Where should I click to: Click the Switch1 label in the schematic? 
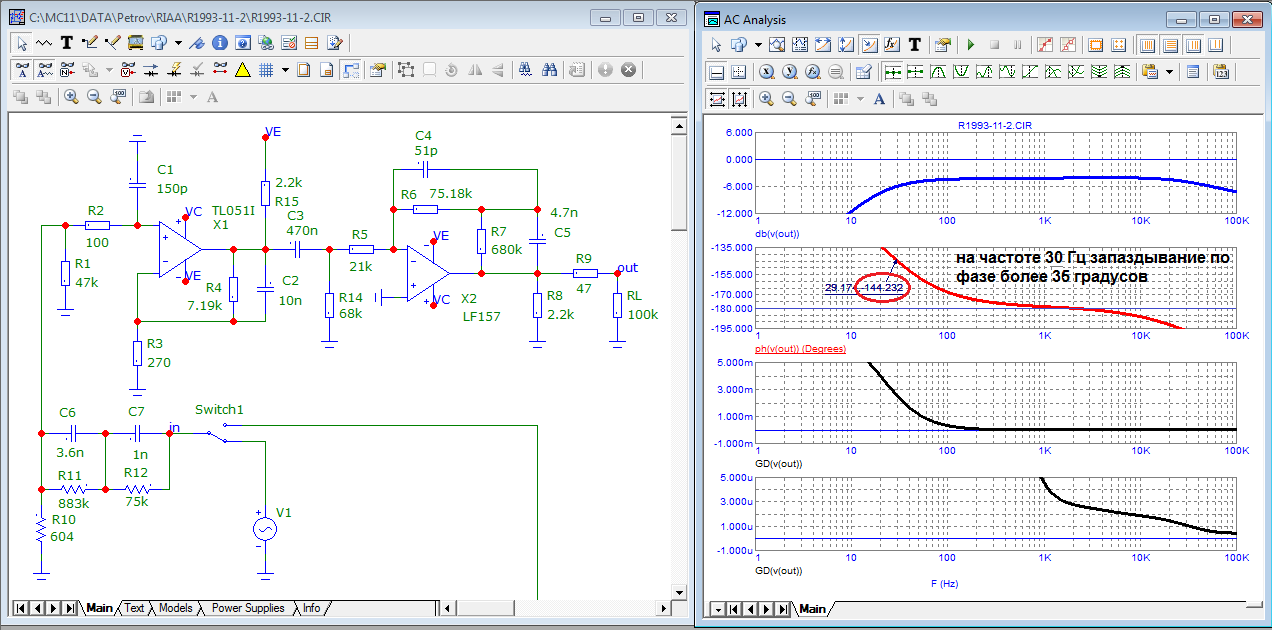(219, 410)
